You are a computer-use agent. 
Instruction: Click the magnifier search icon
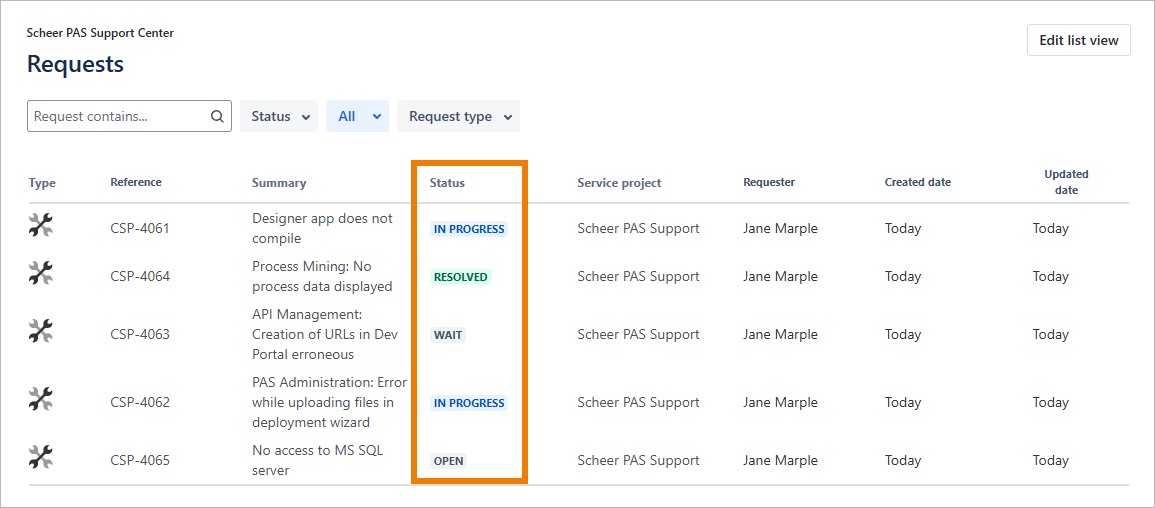tap(217, 116)
